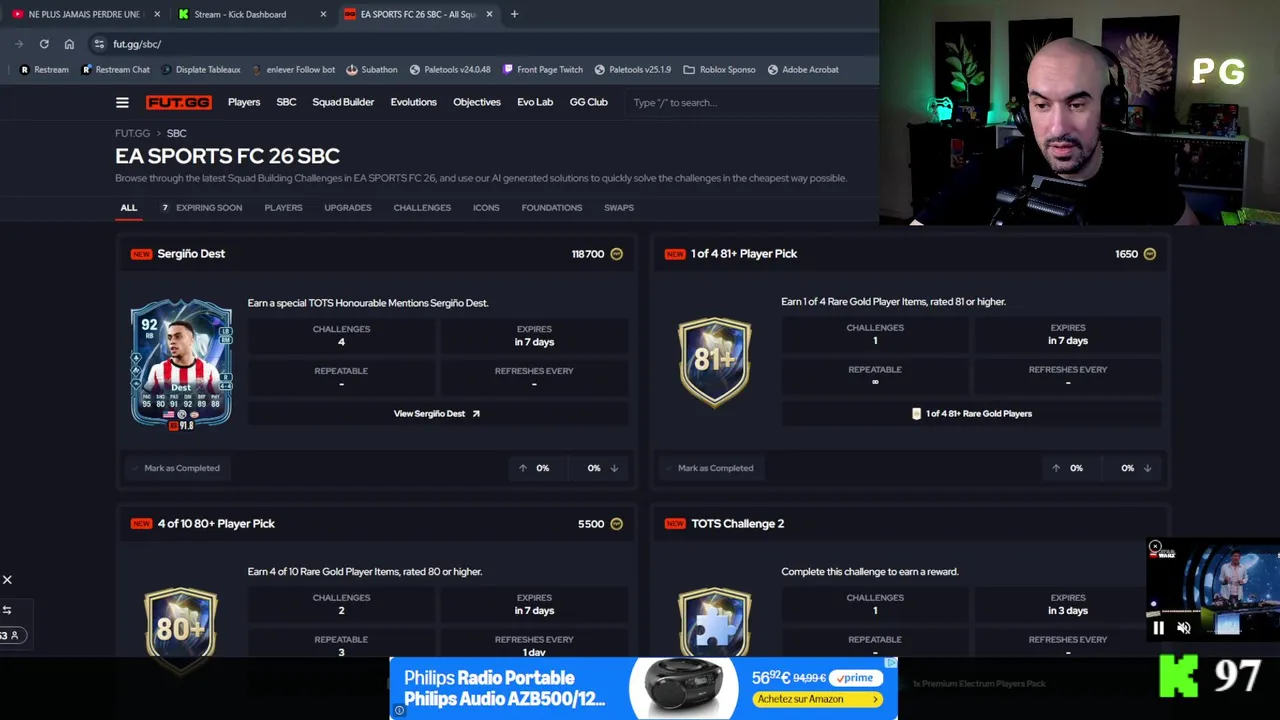Open the Restream Chat bookmark
1280x720 pixels.
click(116, 70)
